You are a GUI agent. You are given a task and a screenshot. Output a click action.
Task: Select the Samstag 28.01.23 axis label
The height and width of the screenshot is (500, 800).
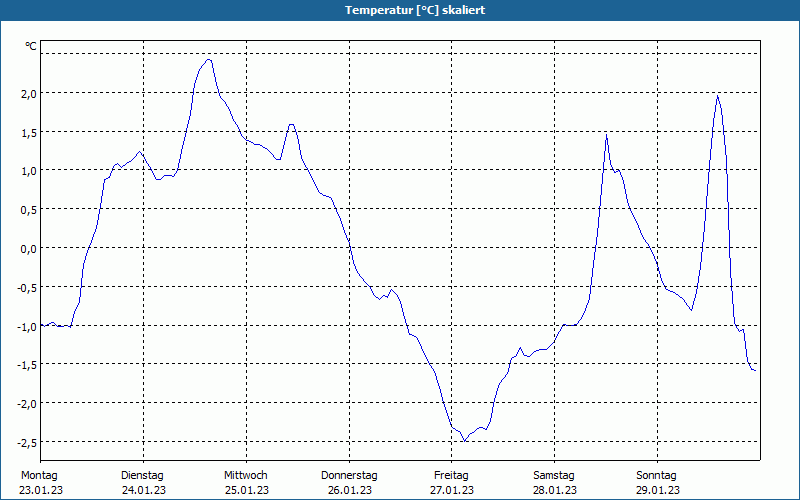(x=555, y=483)
